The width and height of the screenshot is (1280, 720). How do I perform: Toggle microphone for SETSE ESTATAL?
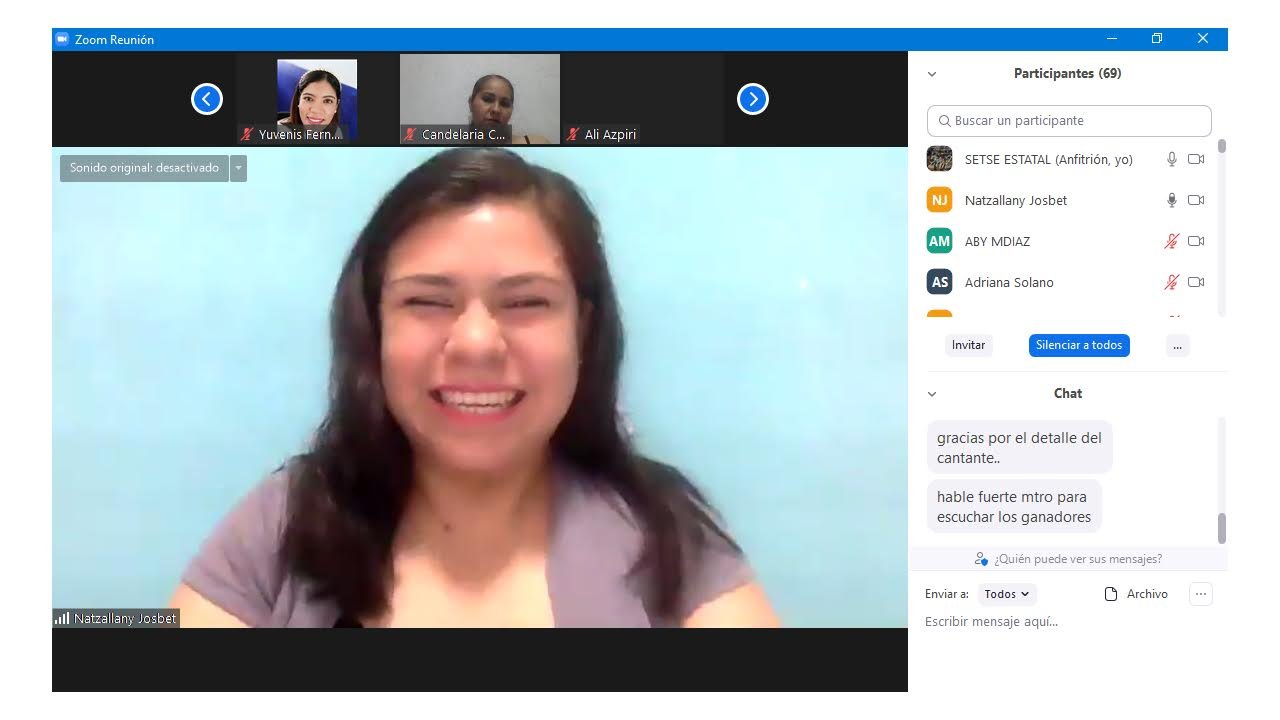coord(1172,159)
